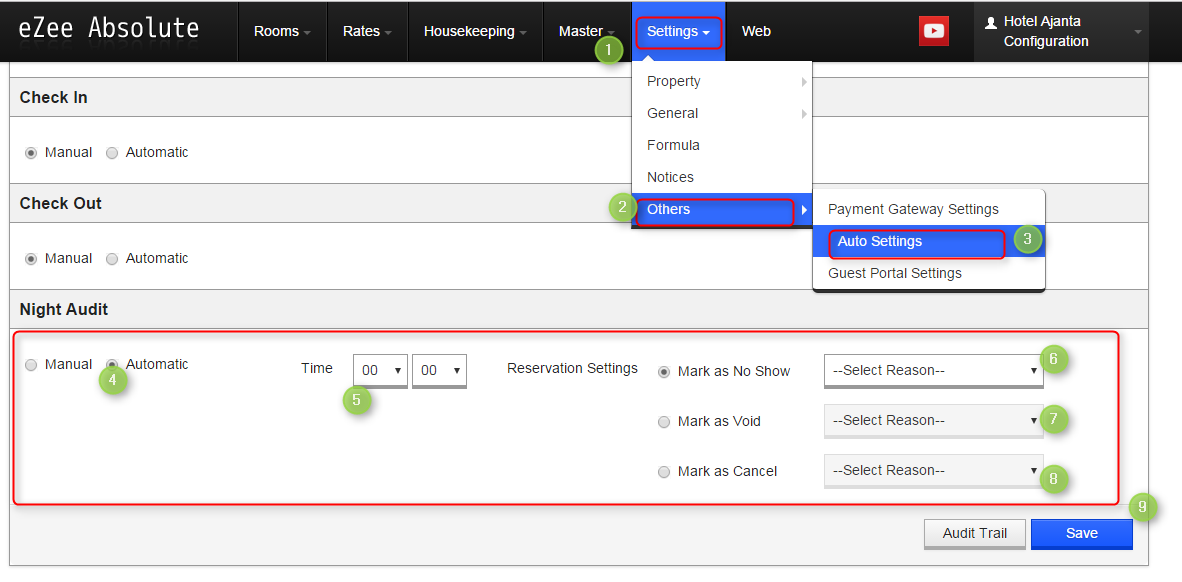Screen dimensions: 1182x582
Task: Open the Housekeeping menu
Action: click(475, 32)
